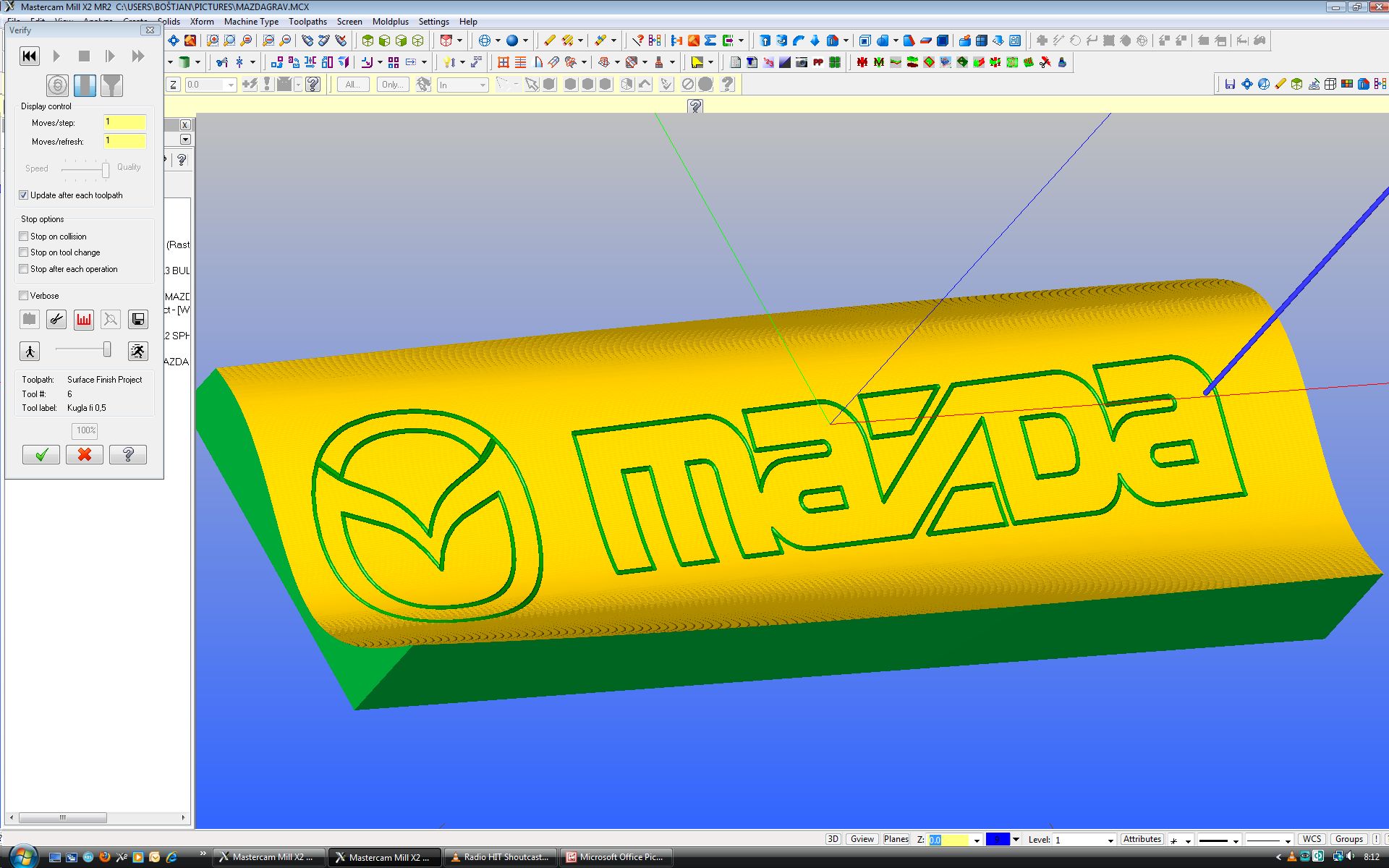Click the Stop button in Verify dialog
The image size is (1389, 868).
pyautogui.click(x=84, y=56)
